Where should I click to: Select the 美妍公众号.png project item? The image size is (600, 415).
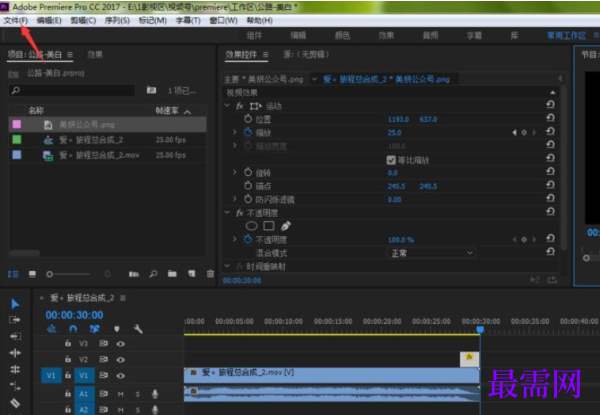[x=108, y=125]
